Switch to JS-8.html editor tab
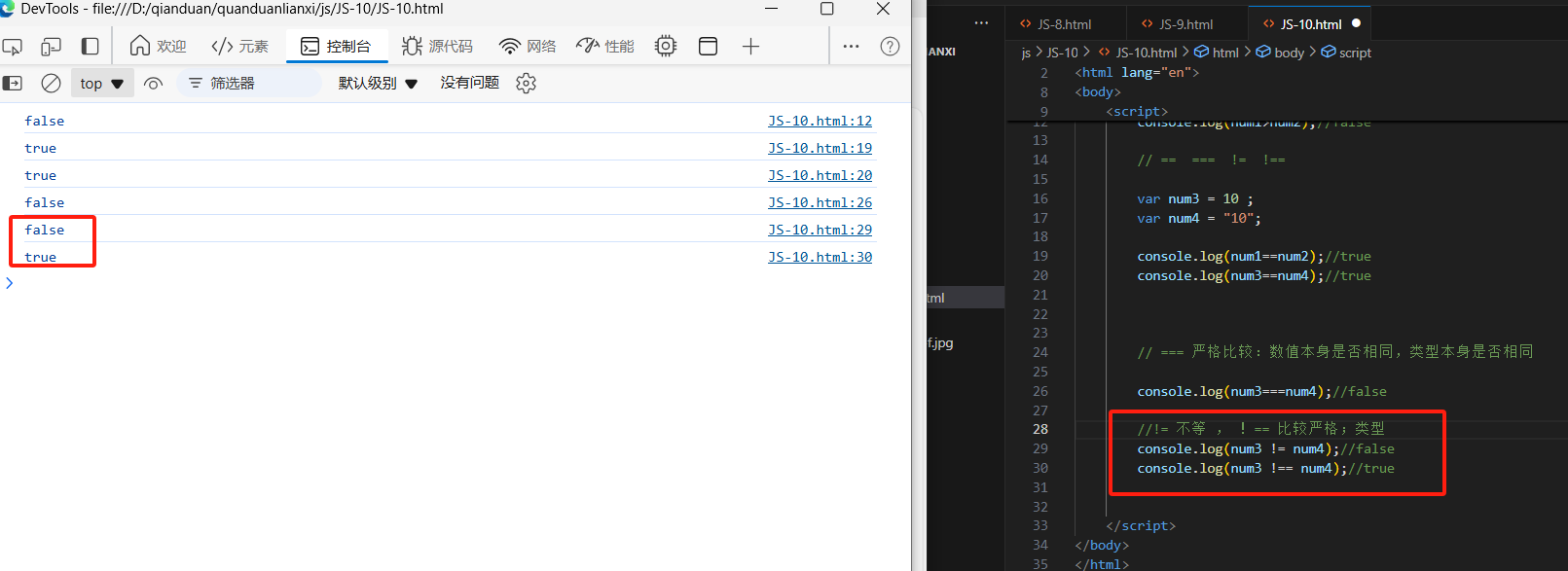This screenshot has width=1568, height=571. (1065, 24)
